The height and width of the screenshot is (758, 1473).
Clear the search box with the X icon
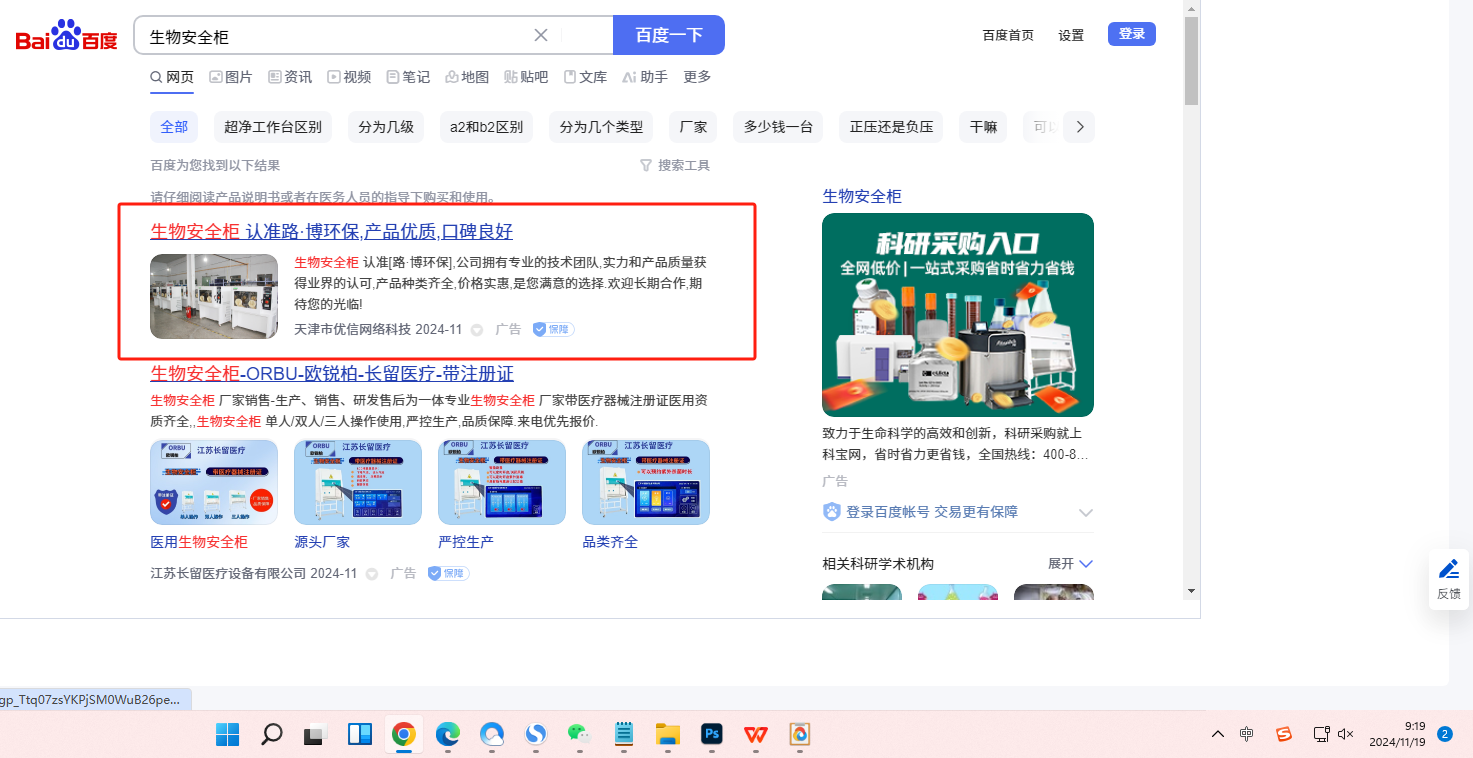pyautogui.click(x=541, y=35)
